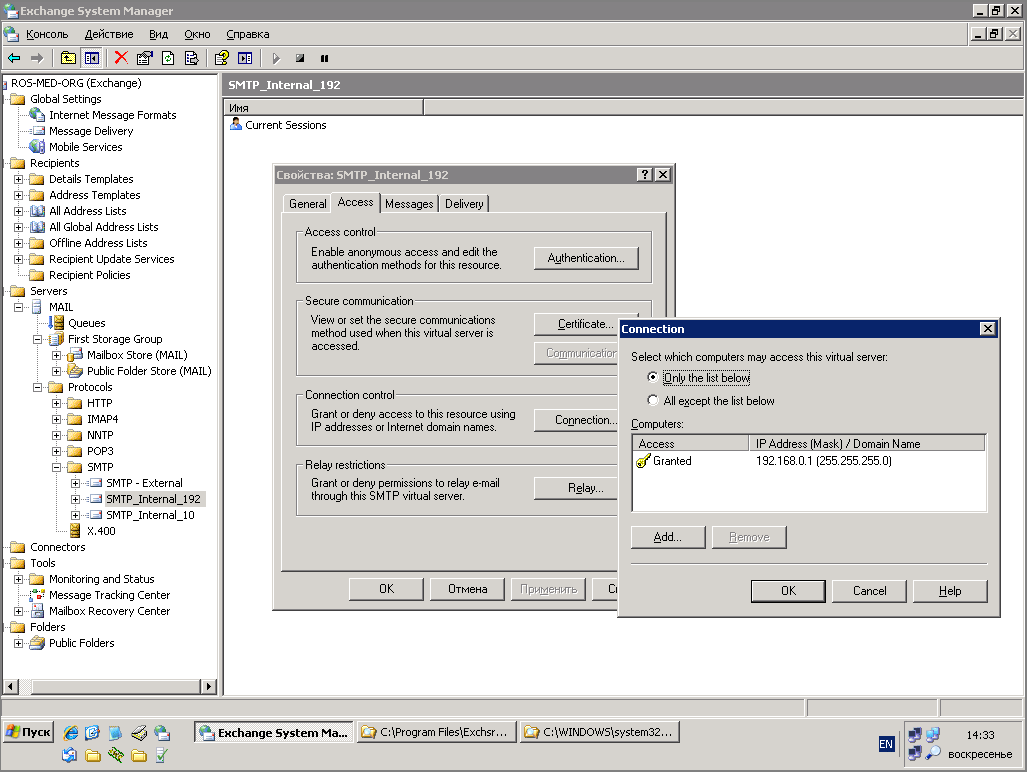
Task: Expand the All Address Lists node
Action: click(x=18, y=211)
